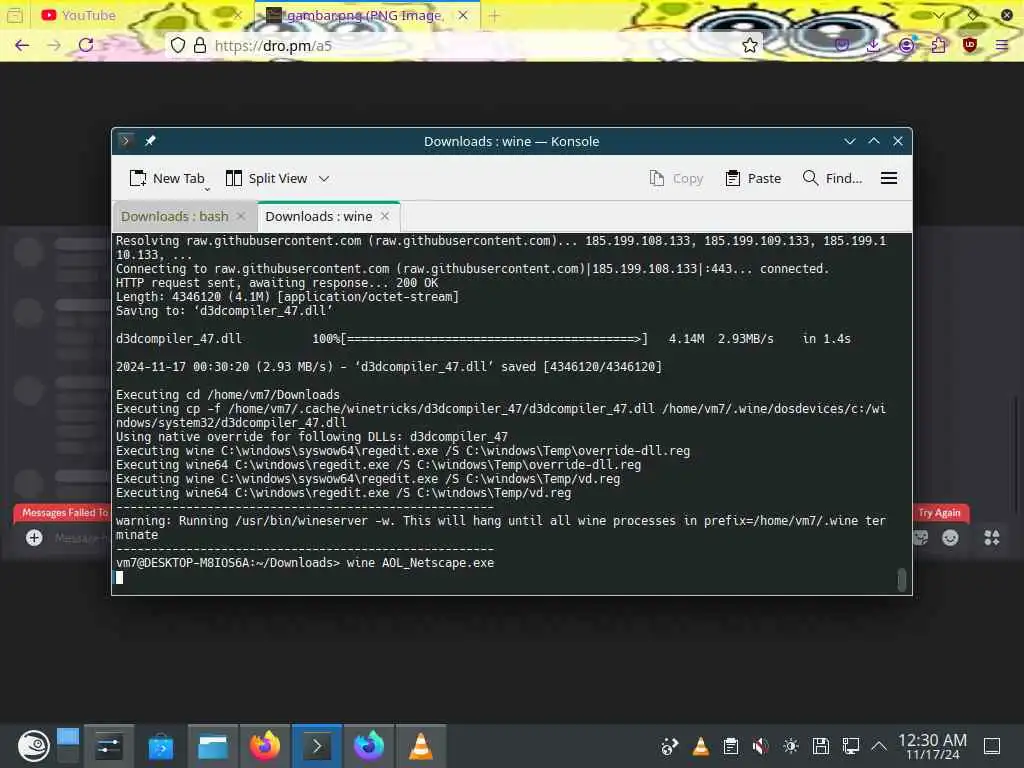This screenshot has height=768, width=1024.
Task: Switch to the Konsole taskbar icon
Action: pyautogui.click(x=317, y=746)
